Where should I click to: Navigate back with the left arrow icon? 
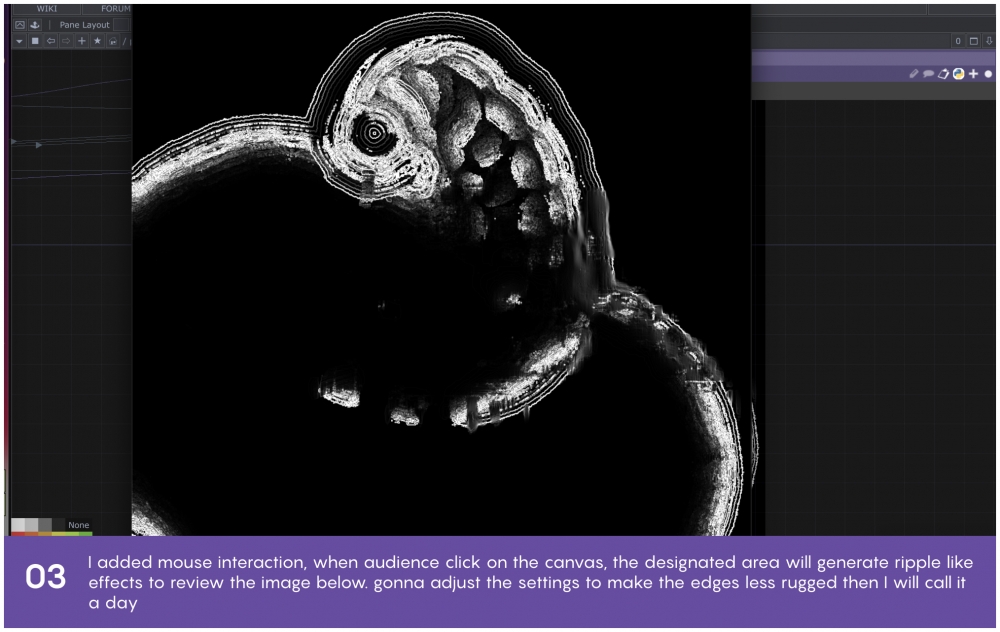pyautogui.click(x=50, y=41)
